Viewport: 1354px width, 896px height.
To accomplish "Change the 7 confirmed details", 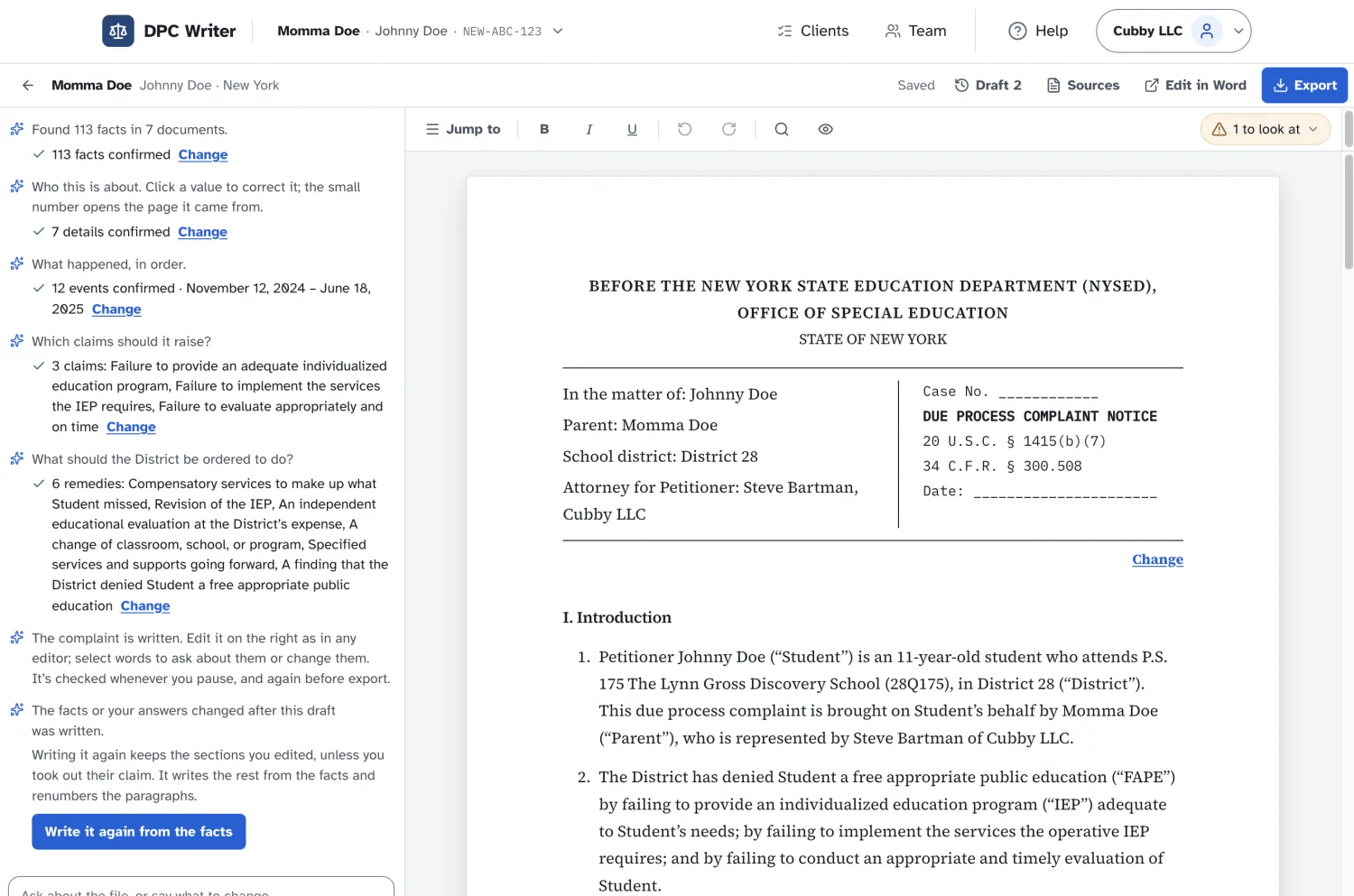I will click(203, 232).
